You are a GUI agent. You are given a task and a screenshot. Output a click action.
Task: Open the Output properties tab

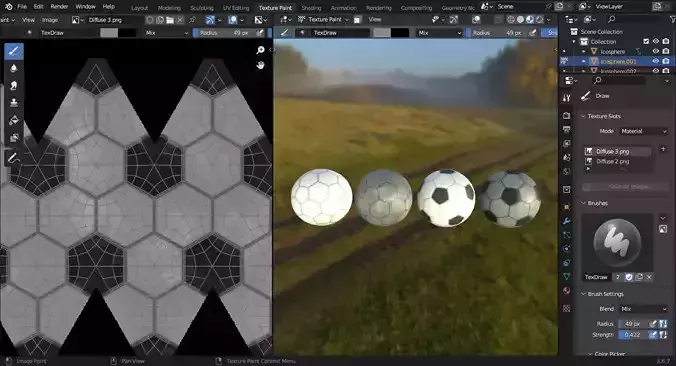[566, 129]
